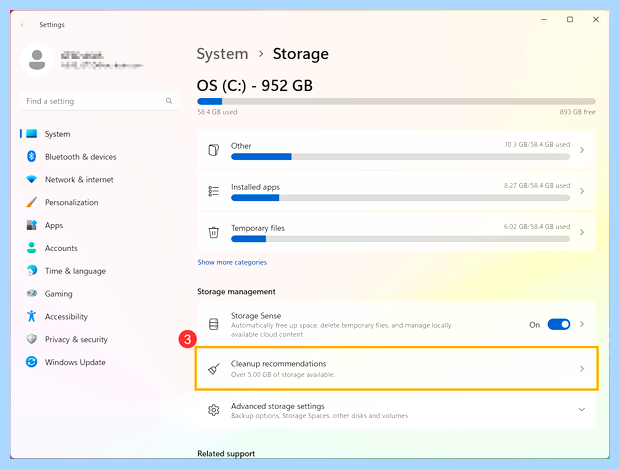Click the user profile avatar
This screenshot has width=620, height=469.
tap(37, 60)
